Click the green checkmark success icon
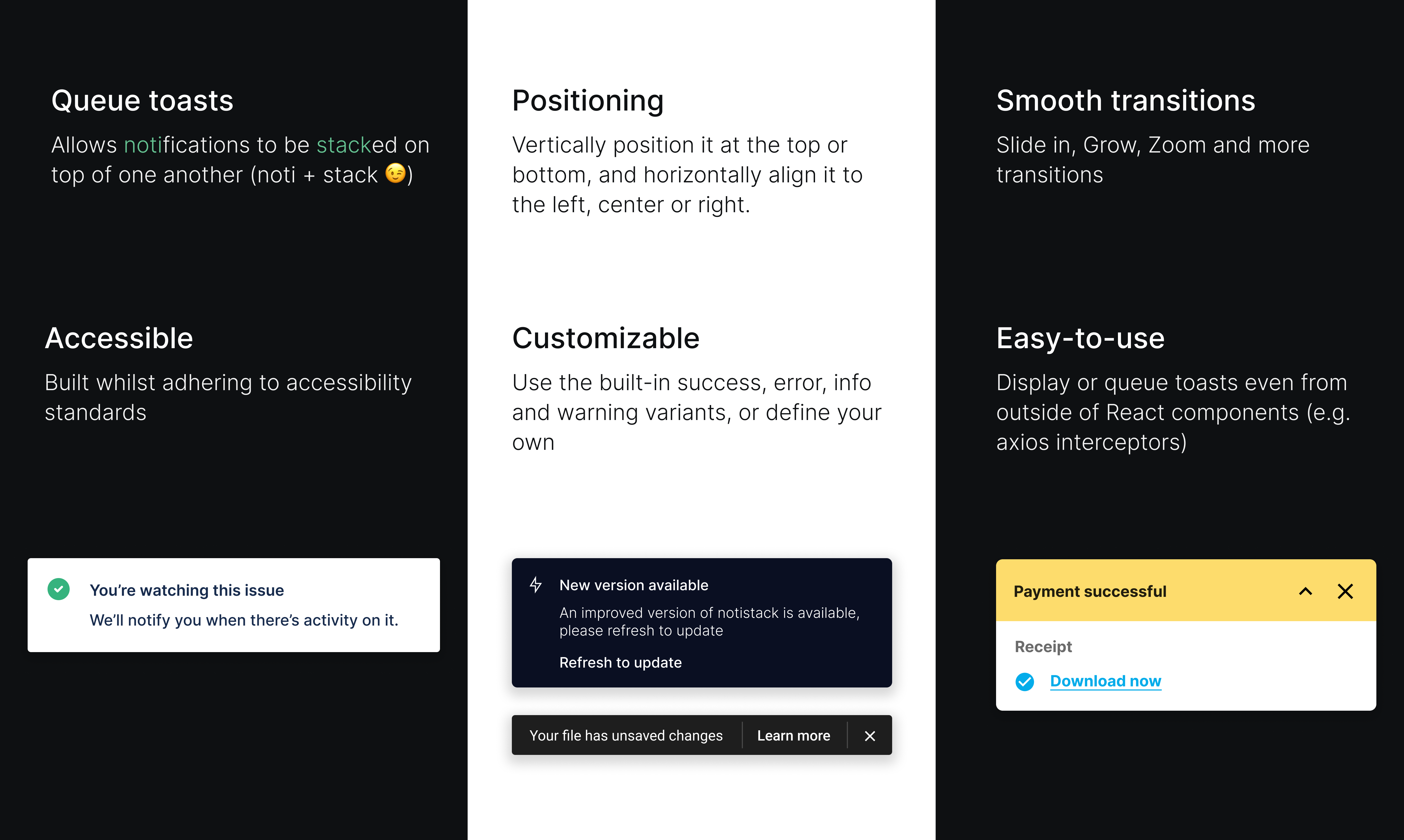1404x840 pixels. tap(58, 589)
